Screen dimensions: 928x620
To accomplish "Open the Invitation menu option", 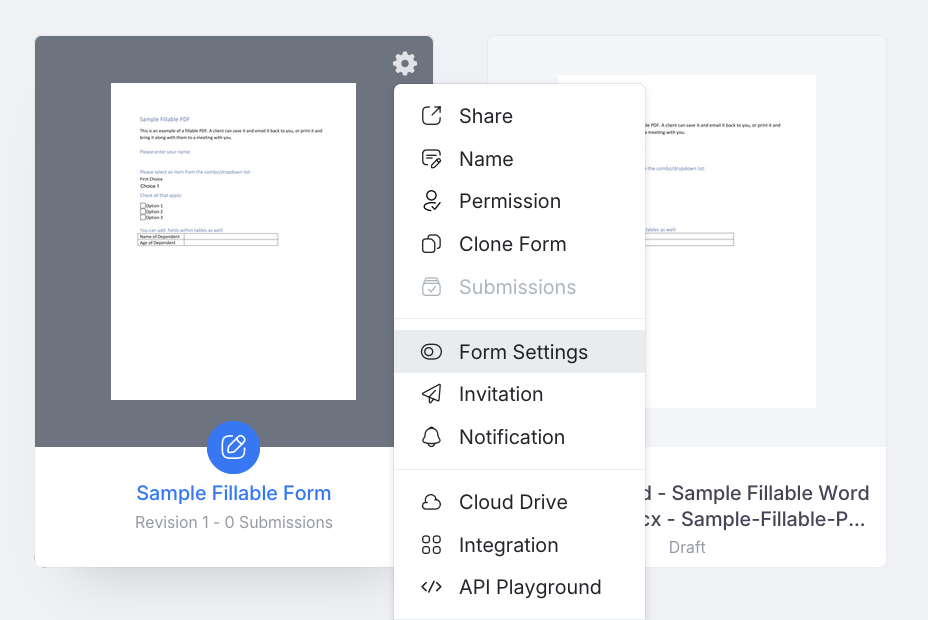I will 501,394.
